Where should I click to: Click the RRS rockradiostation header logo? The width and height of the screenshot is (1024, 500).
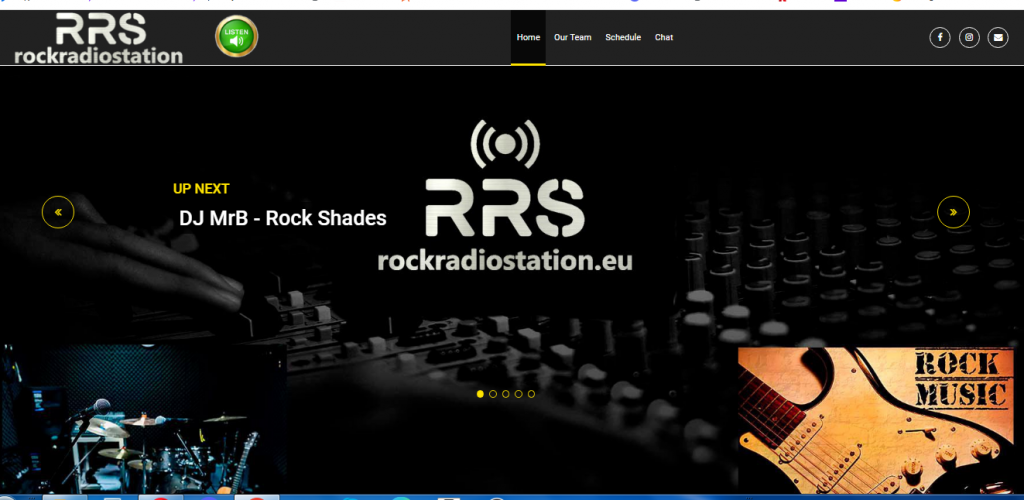tap(99, 38)
